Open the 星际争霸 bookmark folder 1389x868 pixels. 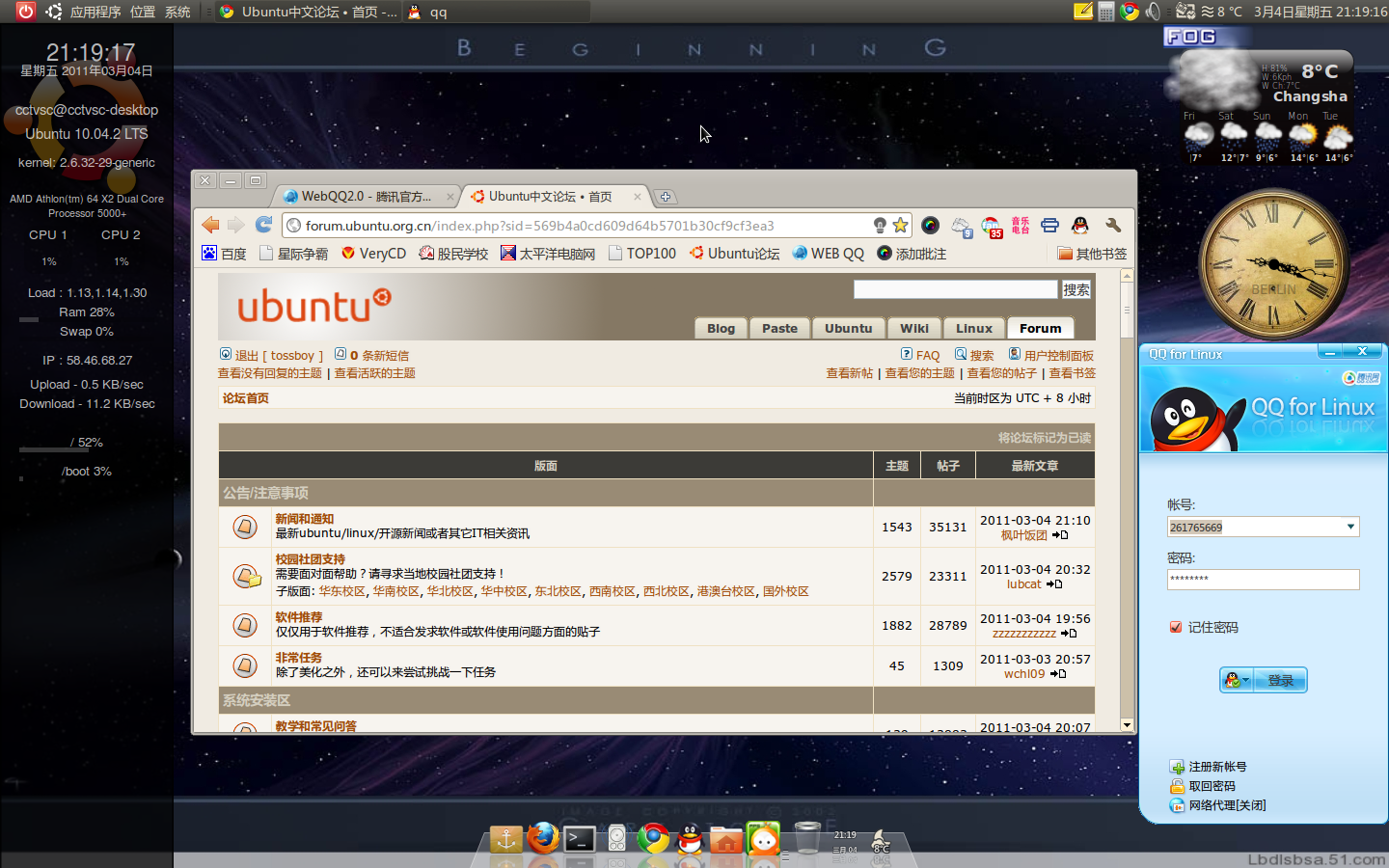[x=294, y=254]
